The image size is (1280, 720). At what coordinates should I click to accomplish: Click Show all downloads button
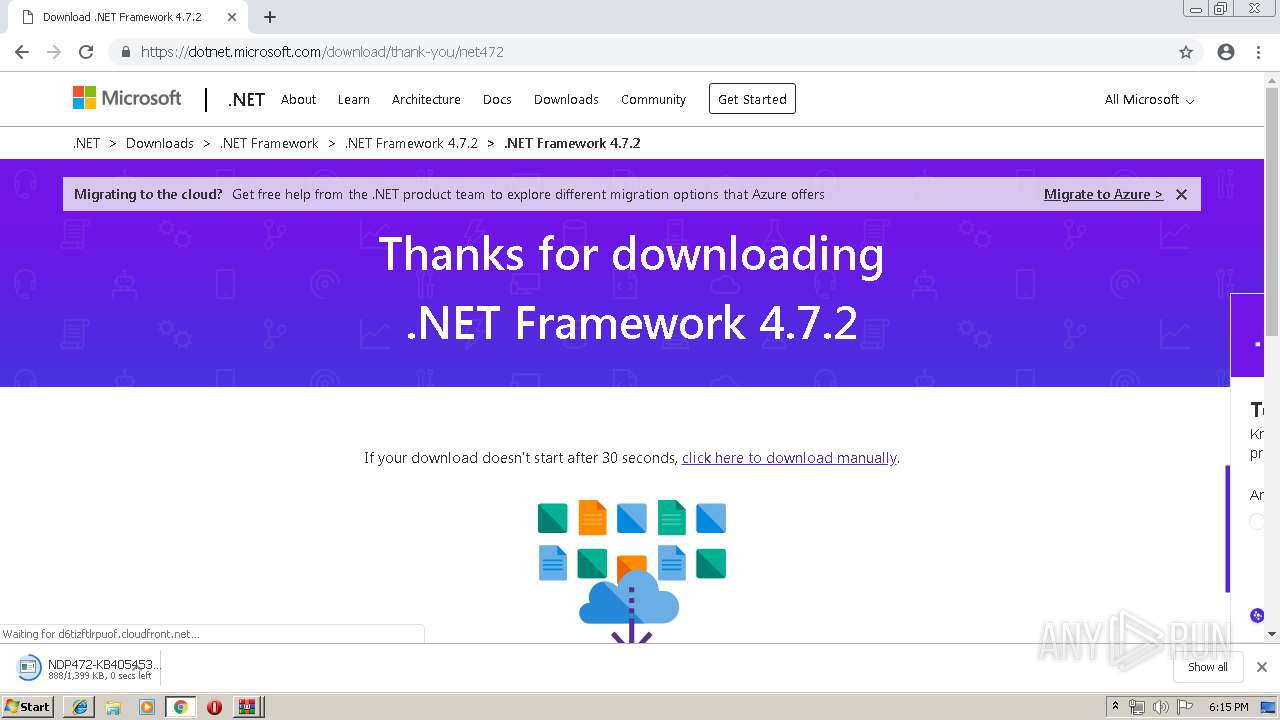(x=1208, y=667)
